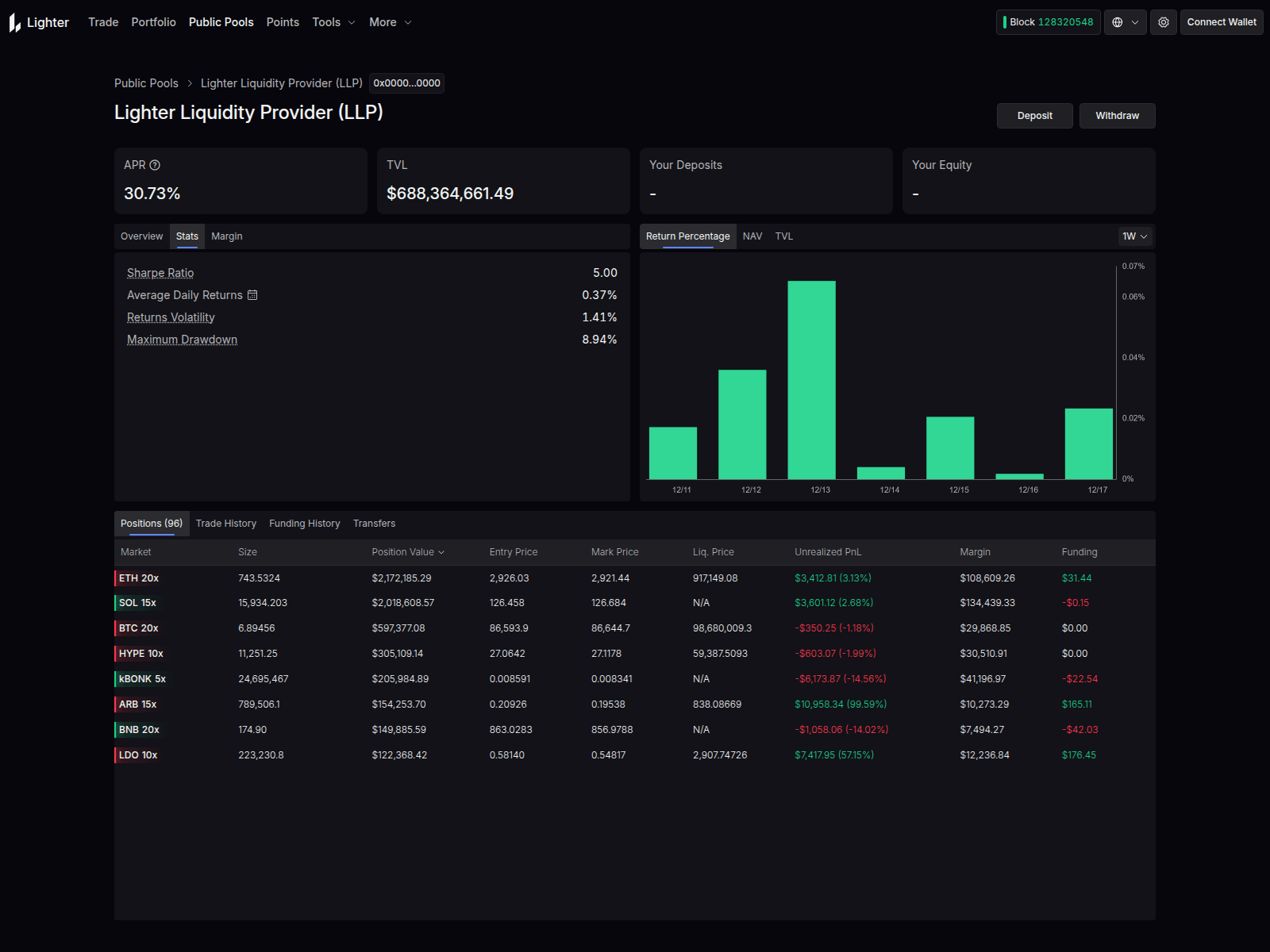Click the Lighter logo icon
The width and height of the screenshot is (1270, 952).
pyautogui.click(x=15, y=23)
